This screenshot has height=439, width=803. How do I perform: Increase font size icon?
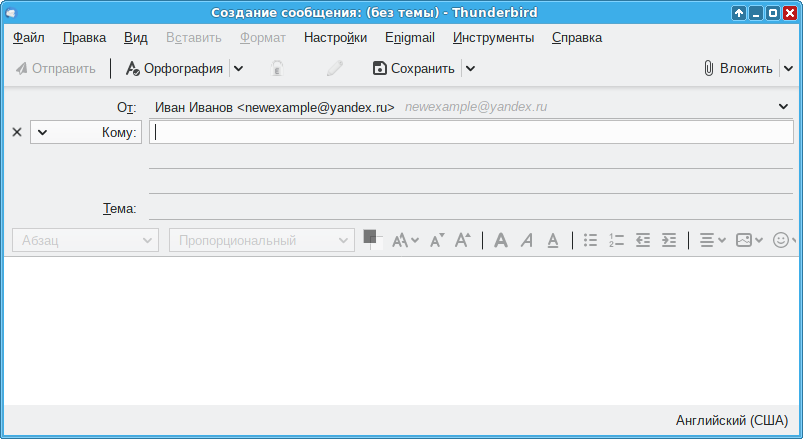tap(463, 240)
